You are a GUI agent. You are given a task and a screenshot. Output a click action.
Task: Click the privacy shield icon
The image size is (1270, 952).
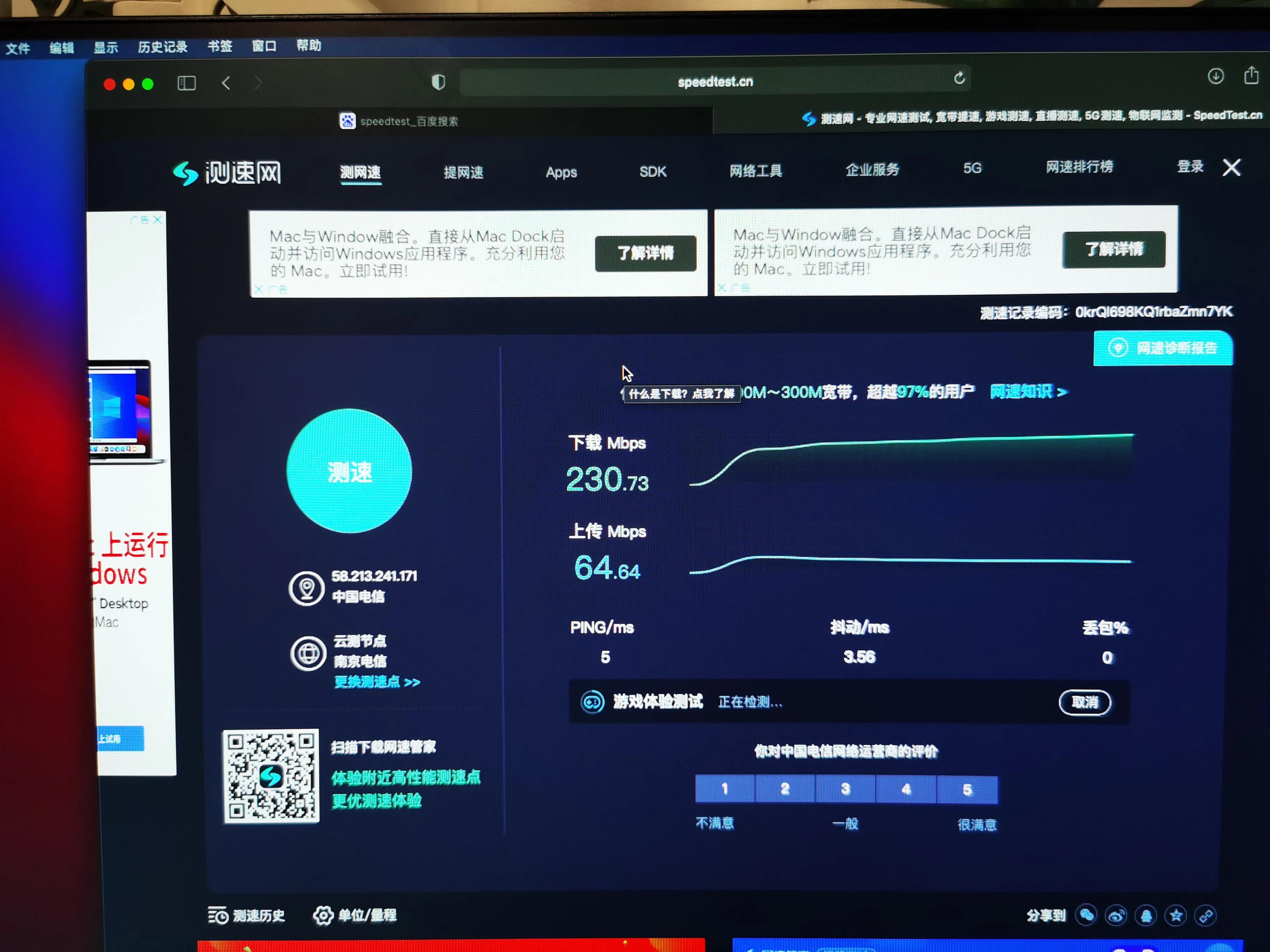[438, 82]
